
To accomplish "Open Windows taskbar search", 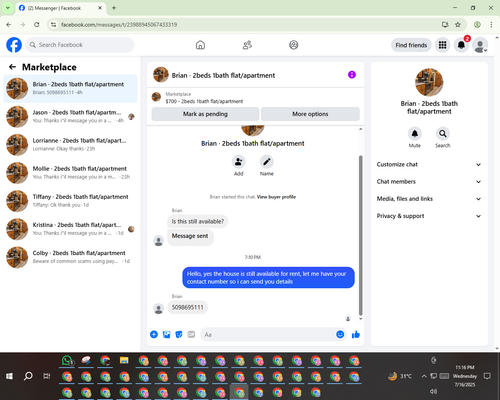I will tap(28, 376).
